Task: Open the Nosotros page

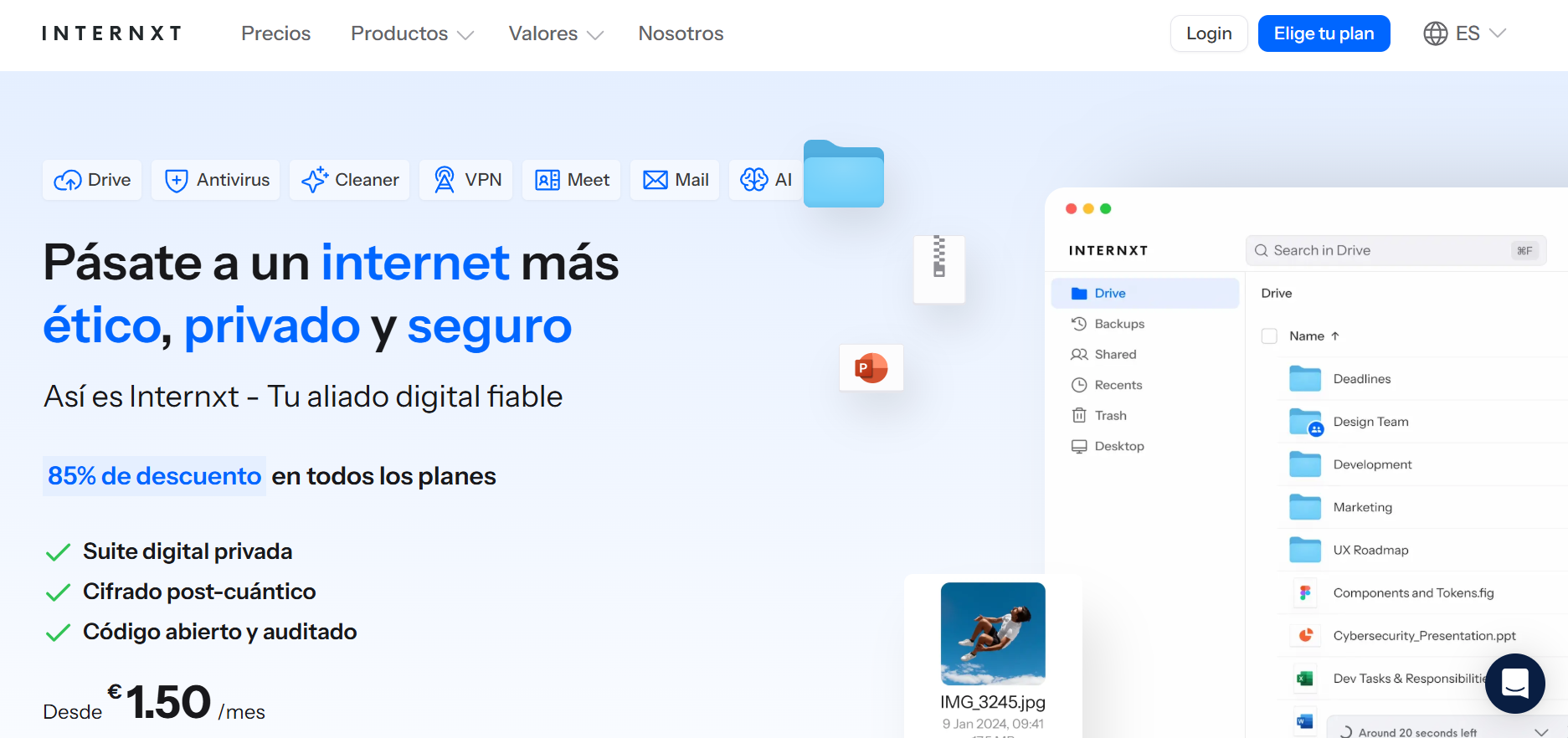Action: pyautogui.click(x=681, y=33)
